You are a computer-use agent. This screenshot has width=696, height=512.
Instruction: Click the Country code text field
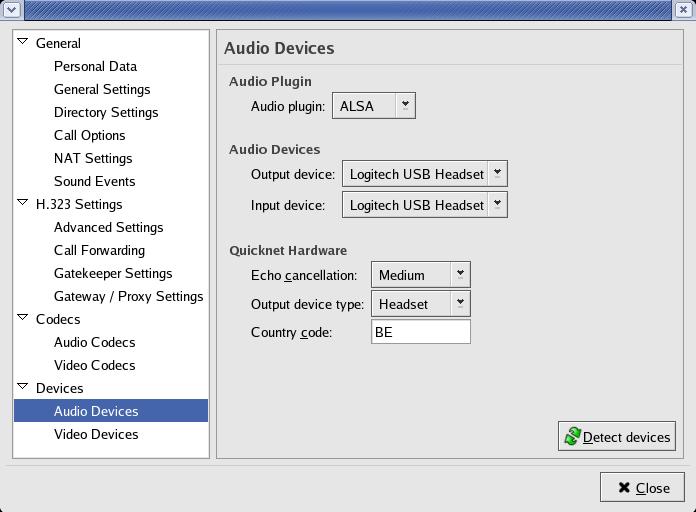pyautogui.click(x=420, y=332)
